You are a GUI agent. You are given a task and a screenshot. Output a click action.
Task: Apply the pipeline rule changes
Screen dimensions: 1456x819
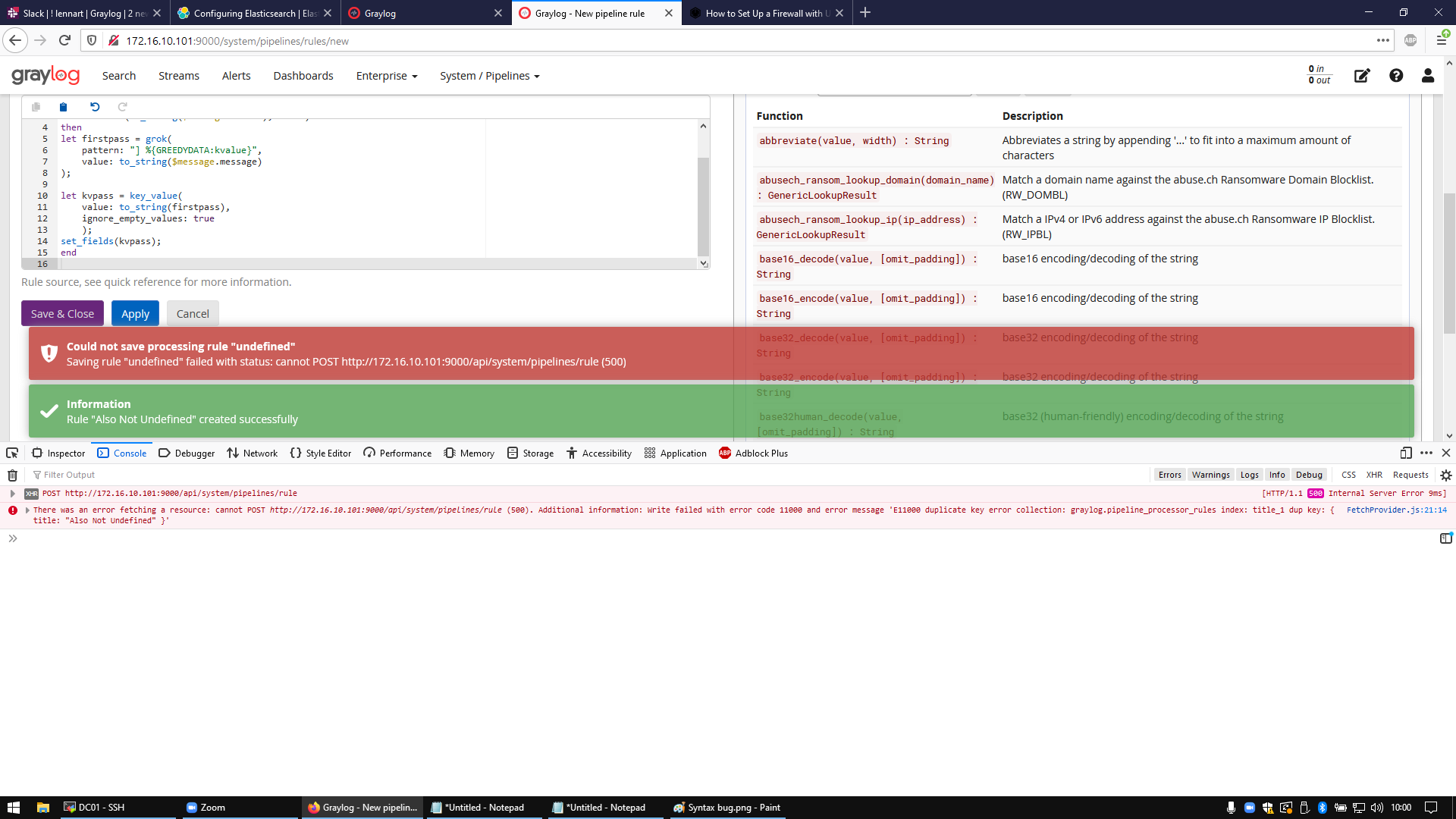135,313
